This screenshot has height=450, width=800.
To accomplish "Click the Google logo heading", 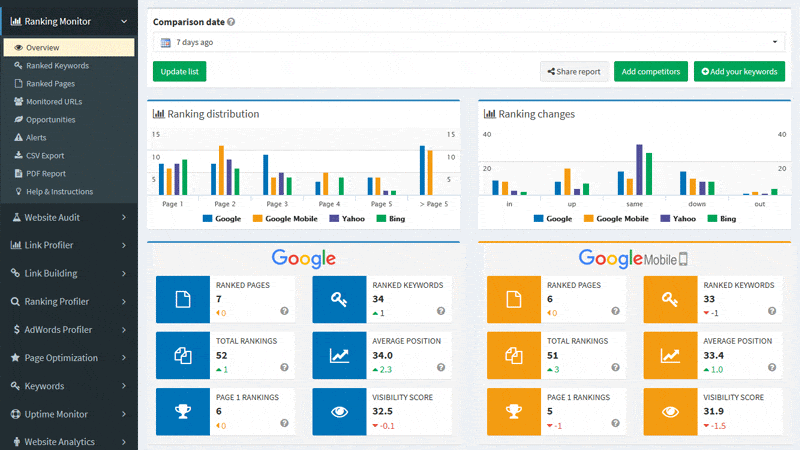I will point(304,259).
